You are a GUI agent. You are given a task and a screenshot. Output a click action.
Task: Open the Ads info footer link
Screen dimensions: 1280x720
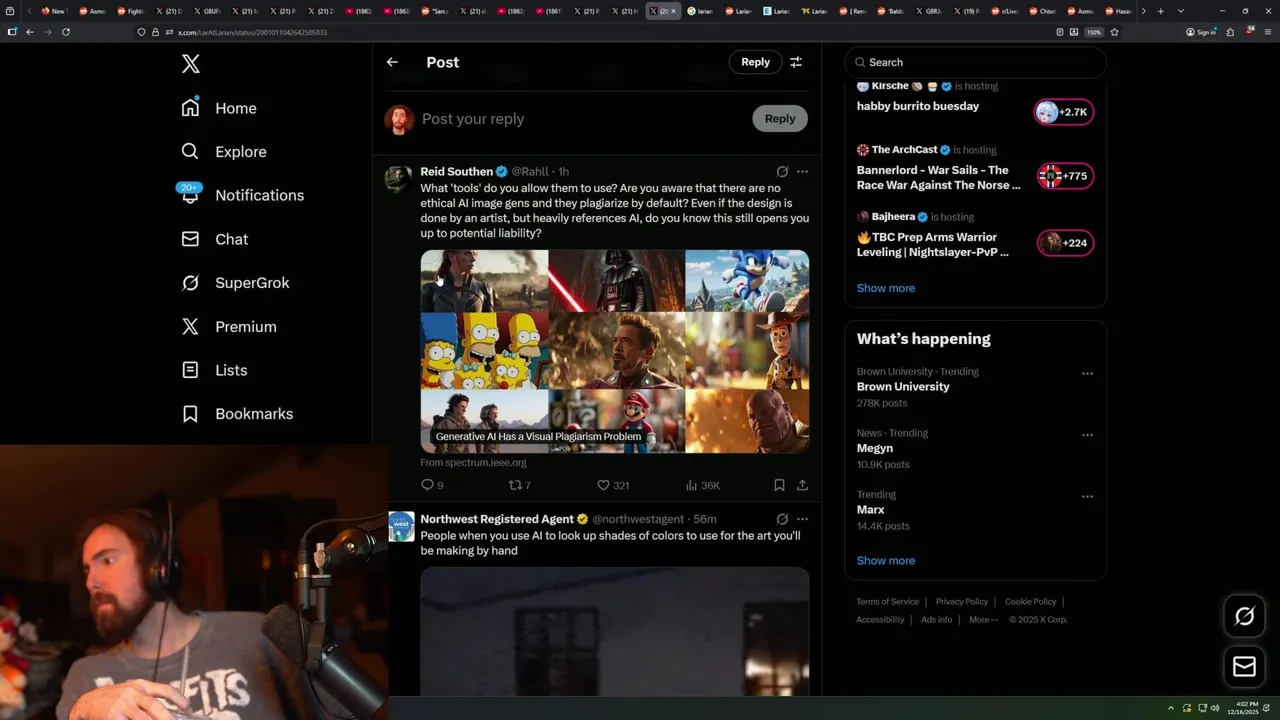coord(936,620)
